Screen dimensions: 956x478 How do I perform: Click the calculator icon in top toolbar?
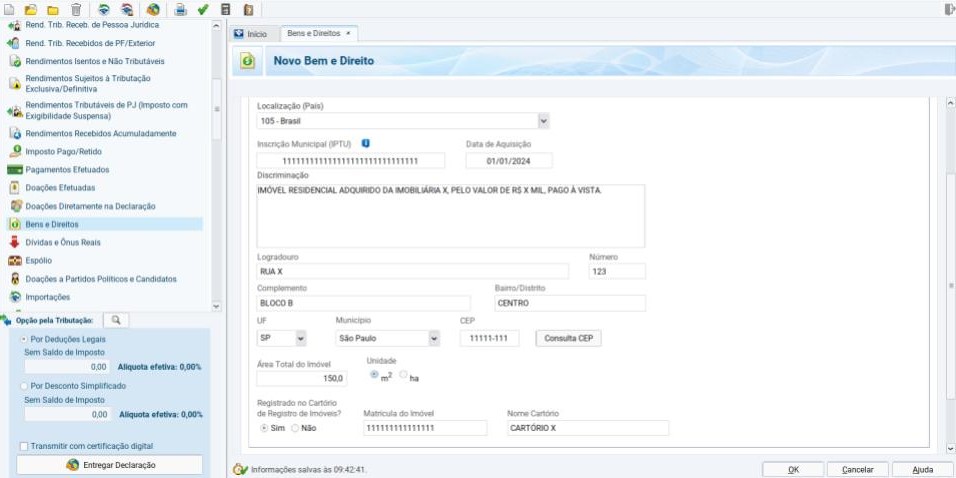pyautogui.click(x=225, y=9)
